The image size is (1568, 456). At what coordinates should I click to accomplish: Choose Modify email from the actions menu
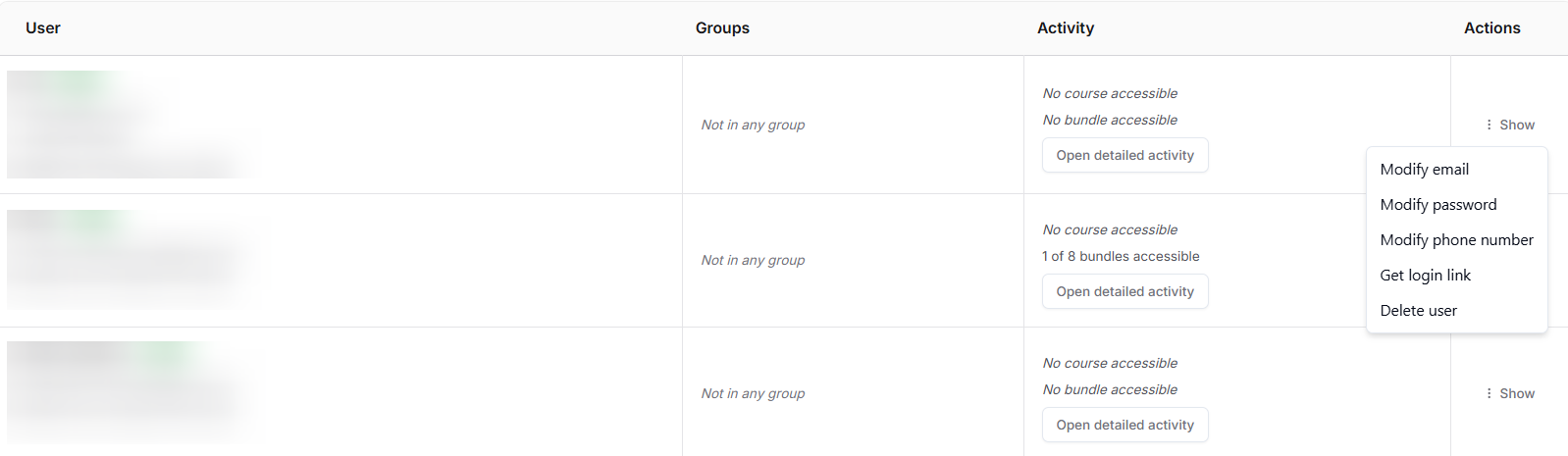pyautogui.click(x=1424, y=170)
